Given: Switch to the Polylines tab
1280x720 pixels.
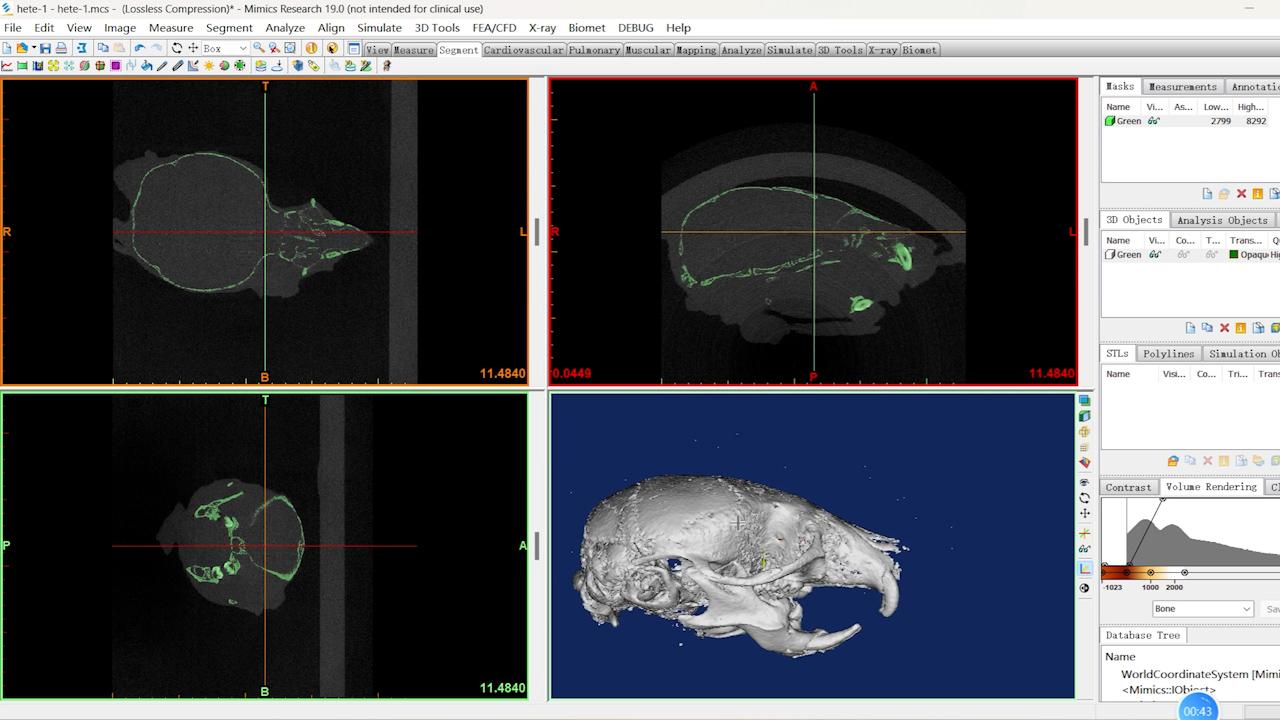Looking at the screenshot, I should [1168, 354].
